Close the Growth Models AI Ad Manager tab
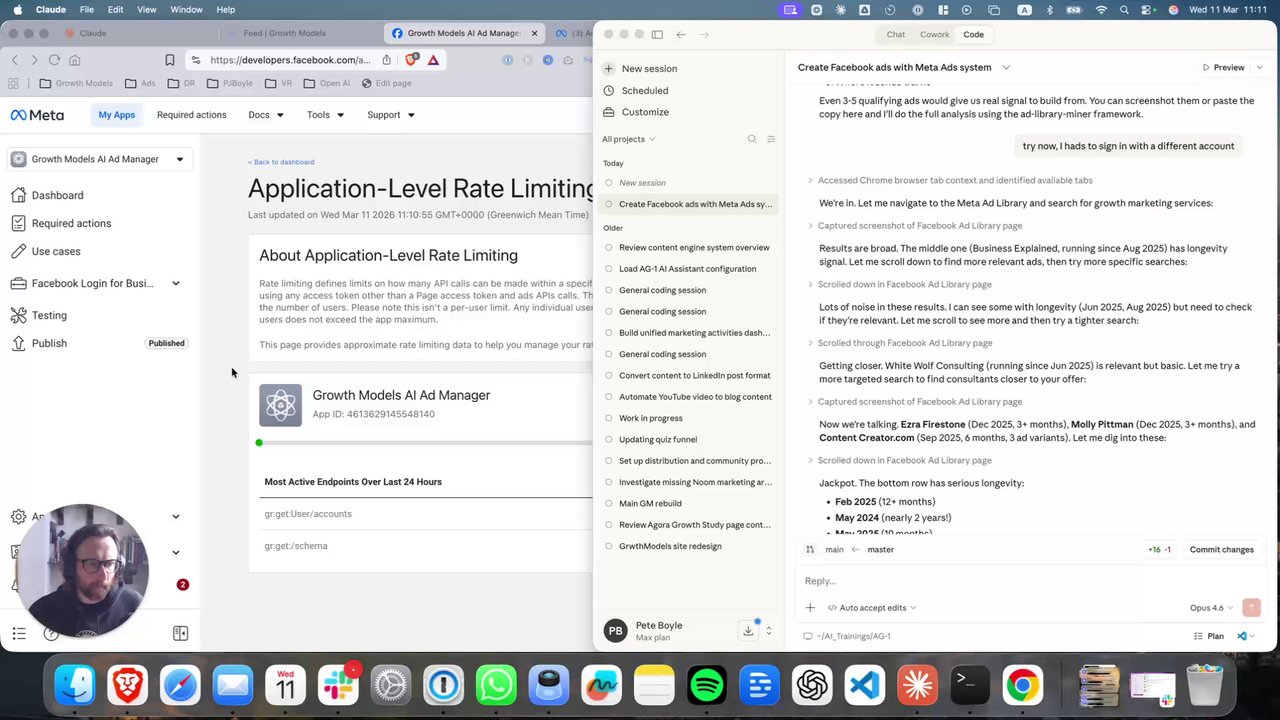The height and width of the screenshot is (720, 1280). coord(534,33)
